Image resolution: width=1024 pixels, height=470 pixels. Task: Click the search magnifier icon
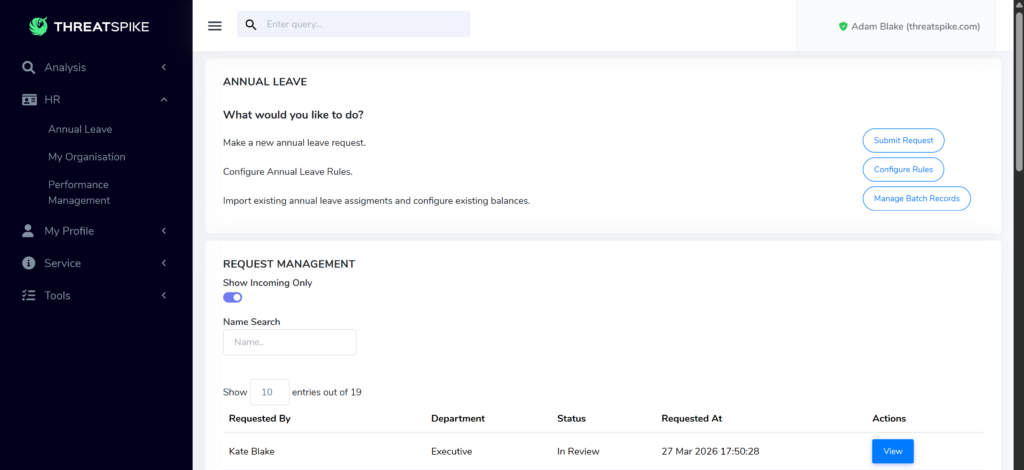pos(251,25)
